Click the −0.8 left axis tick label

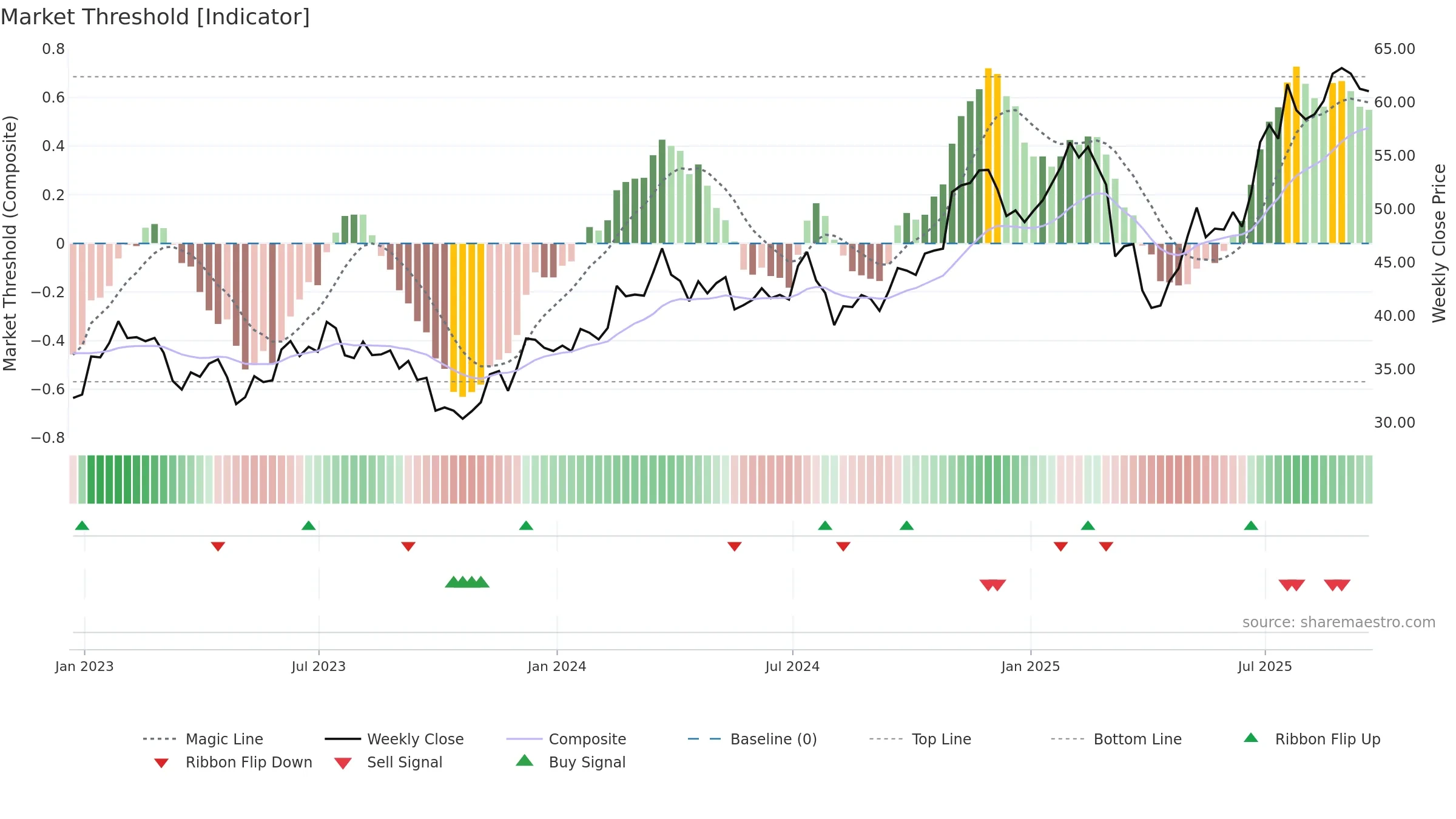click(48, 437)
